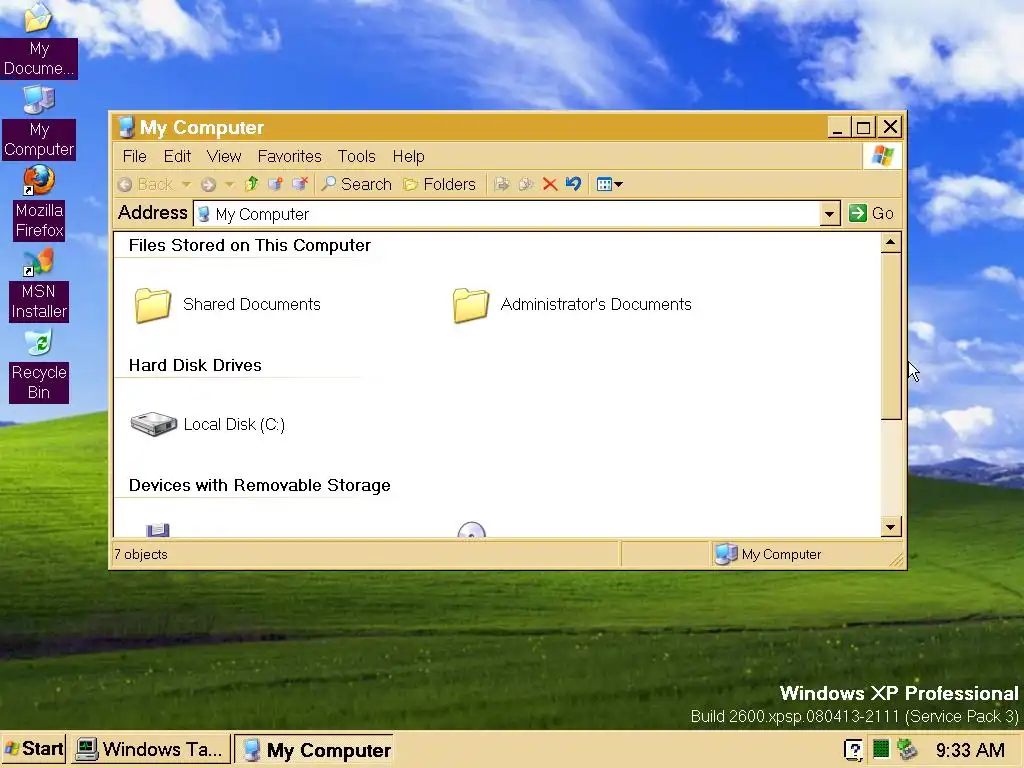
Task: Click the blue Undo toolbar icon
Action: tap(573, 184)
